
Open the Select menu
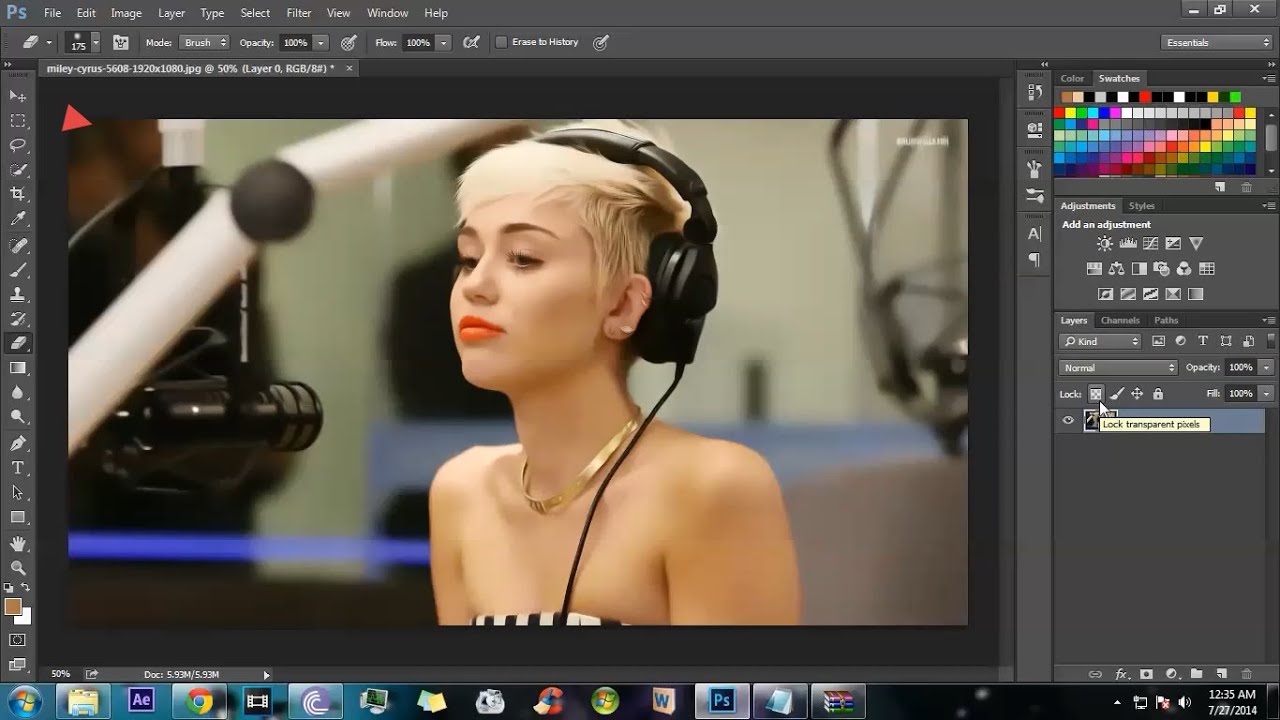[x=255, y=13]
